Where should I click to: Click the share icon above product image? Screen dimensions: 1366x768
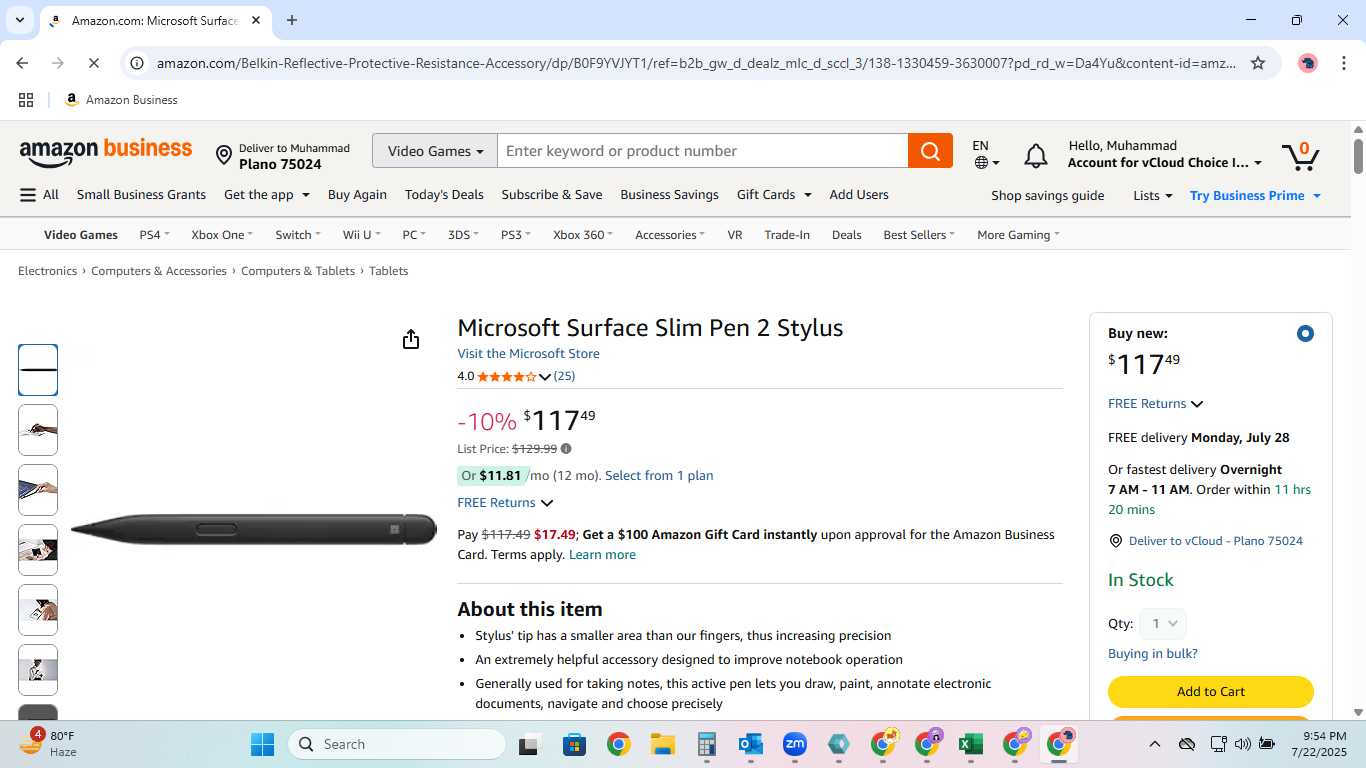411,340
